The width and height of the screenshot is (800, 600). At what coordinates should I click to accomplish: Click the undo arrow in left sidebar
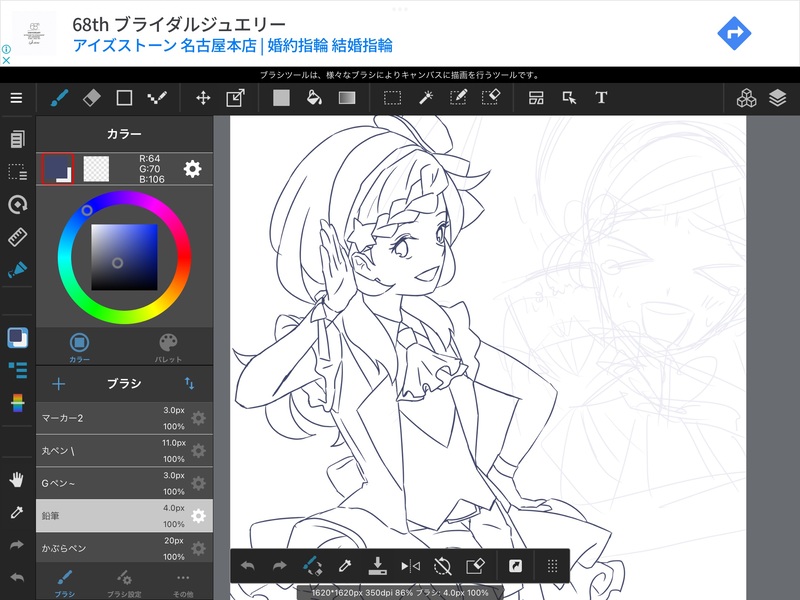coord(17,577)
